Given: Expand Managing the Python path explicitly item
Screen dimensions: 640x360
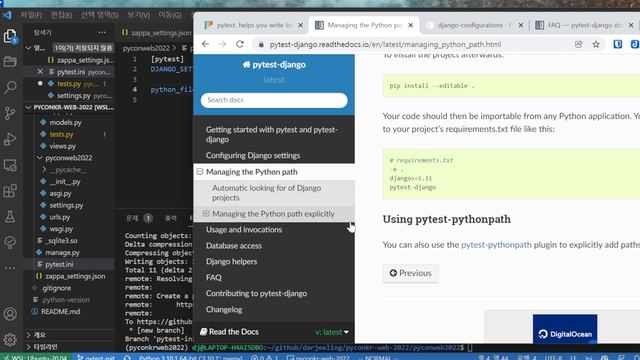Looking at the screenshot, I should 206,213.
